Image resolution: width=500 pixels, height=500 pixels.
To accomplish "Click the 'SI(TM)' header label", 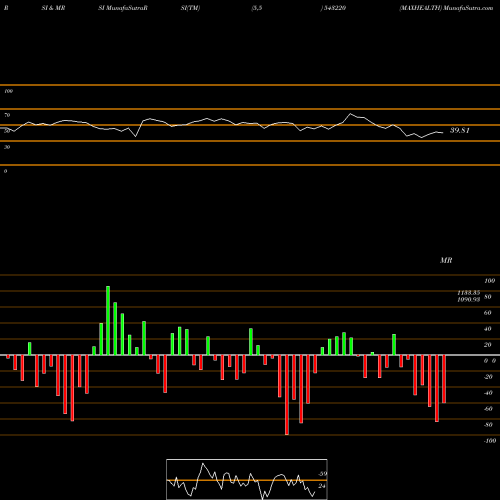I will click(x=190, y=8).
